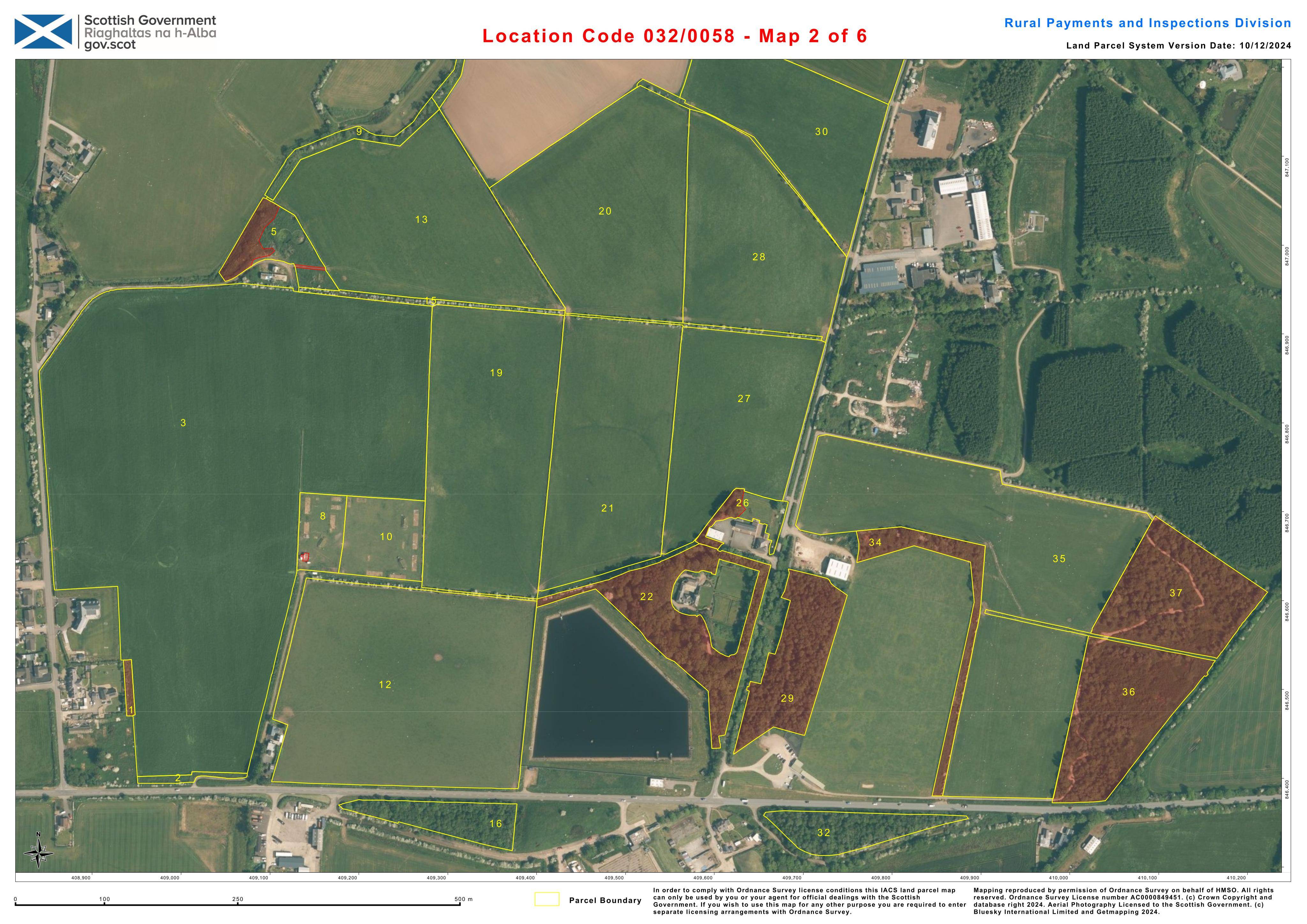Click parcel label 26 near the farmstead
1307x924 pixels.
tap(743, 503)
